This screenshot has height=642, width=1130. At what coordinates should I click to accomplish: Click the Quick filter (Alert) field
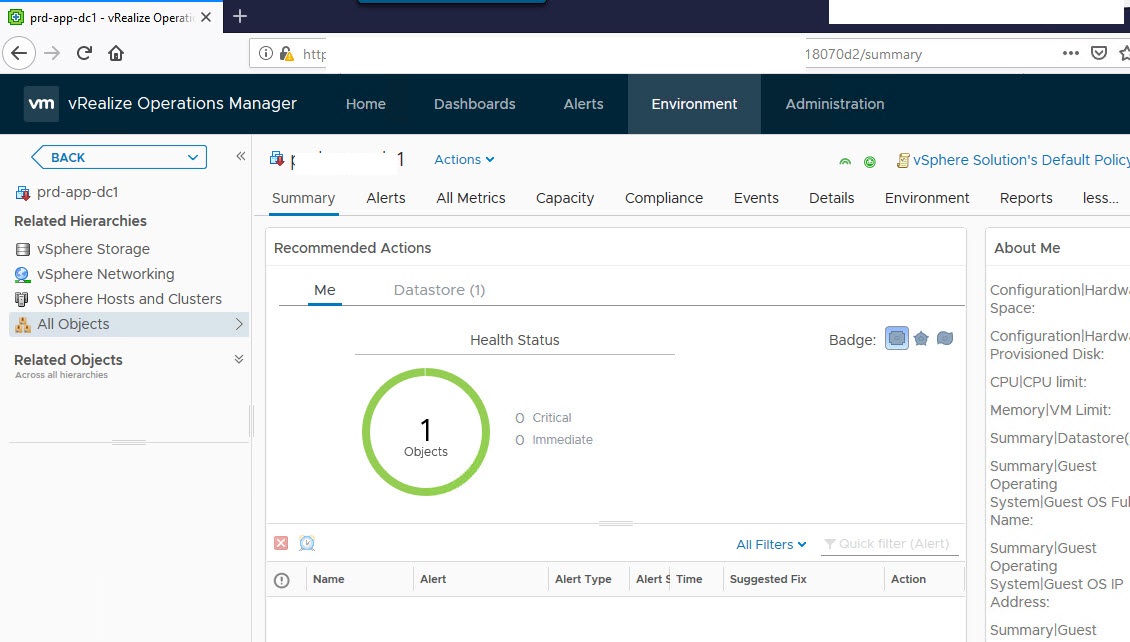tap(893, 544)
